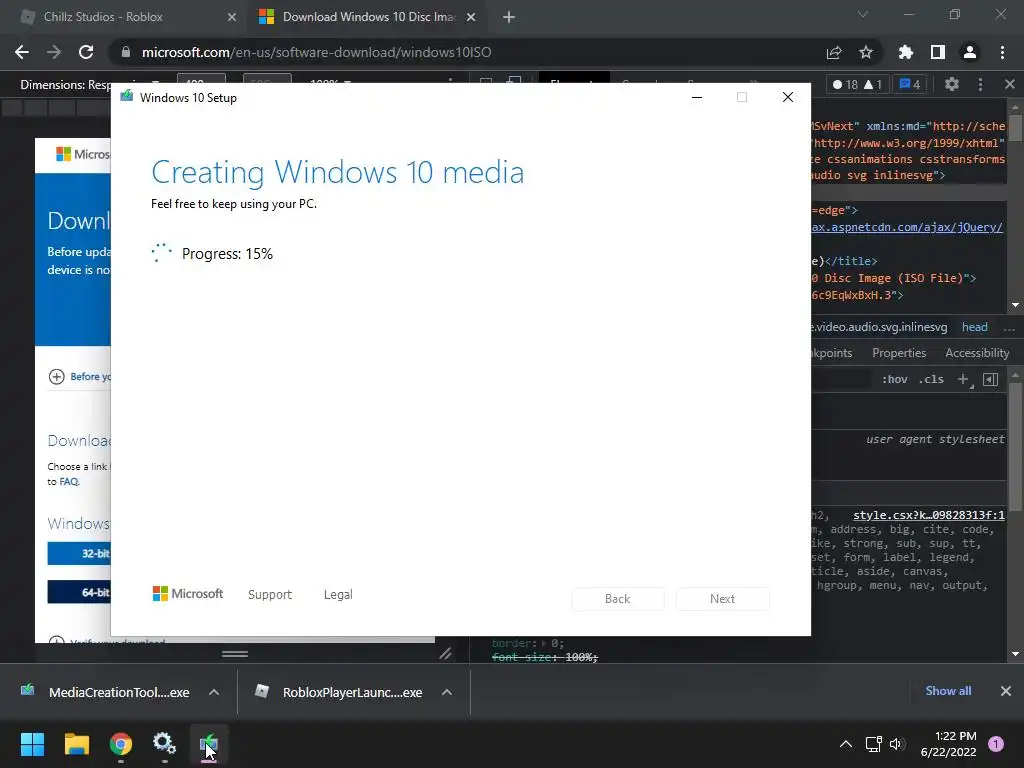Open style.csx stylesheet source link
1024x768 pixels.
click(929, 515)
